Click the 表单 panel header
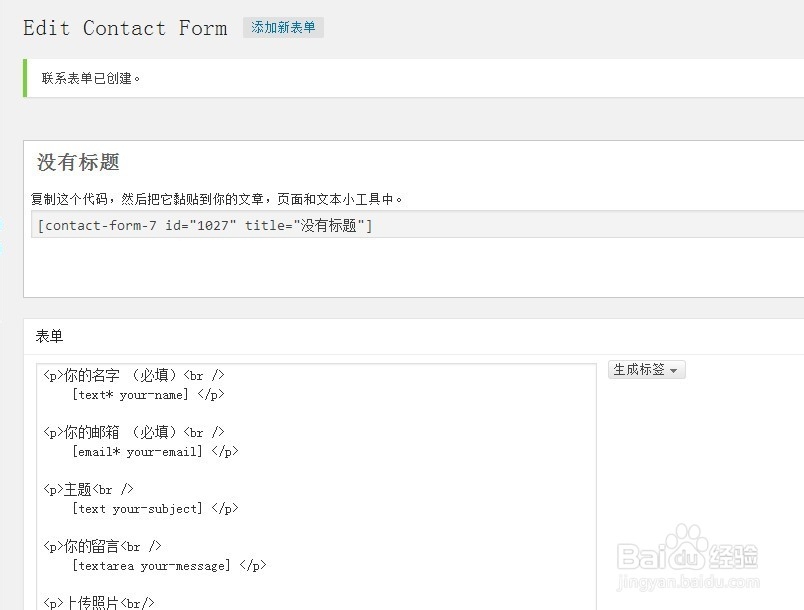Viewport: 804px width, 610px height. point(50,337)
